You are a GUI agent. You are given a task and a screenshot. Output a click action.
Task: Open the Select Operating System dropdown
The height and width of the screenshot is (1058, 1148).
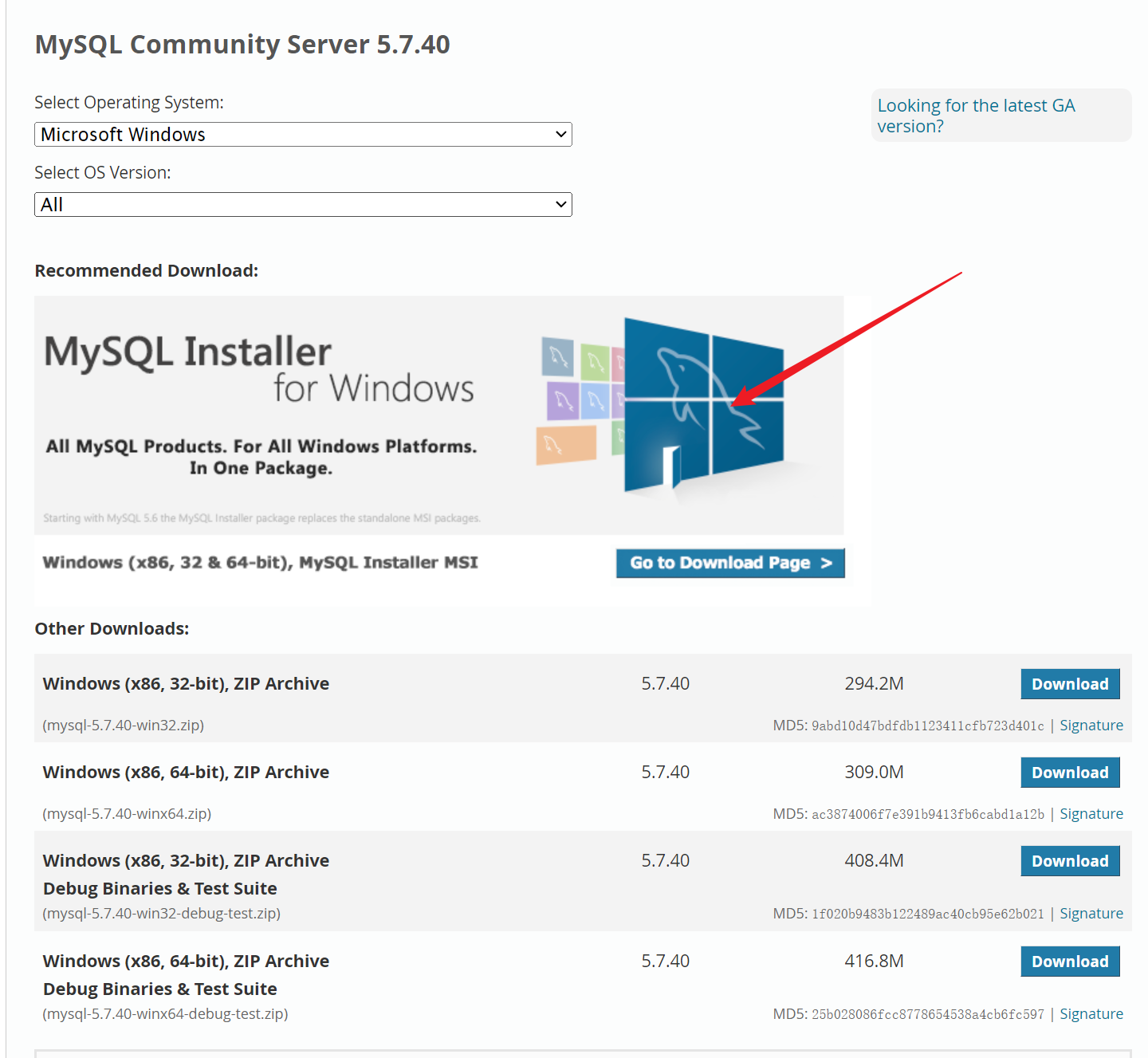(303, 134)
